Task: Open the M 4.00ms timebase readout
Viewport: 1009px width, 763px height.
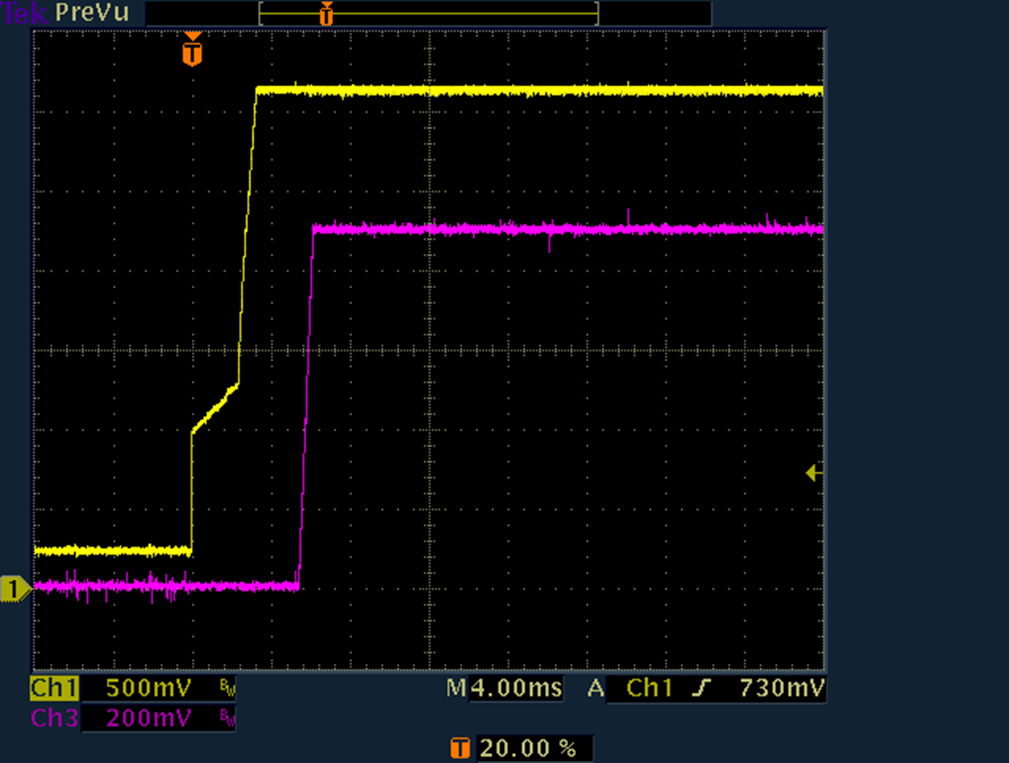Action: pyautogui.click(x=505, y=689)
